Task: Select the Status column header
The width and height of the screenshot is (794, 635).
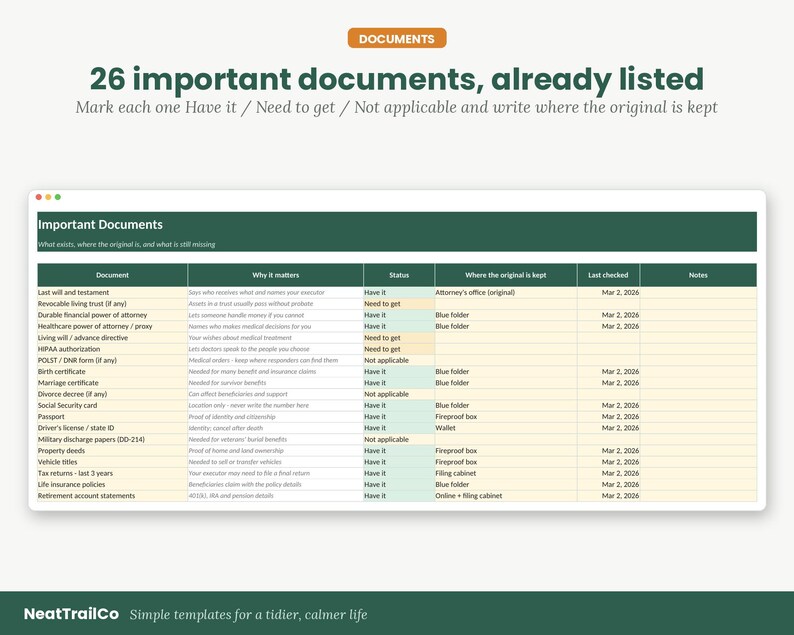Action: tap(399, 275)
